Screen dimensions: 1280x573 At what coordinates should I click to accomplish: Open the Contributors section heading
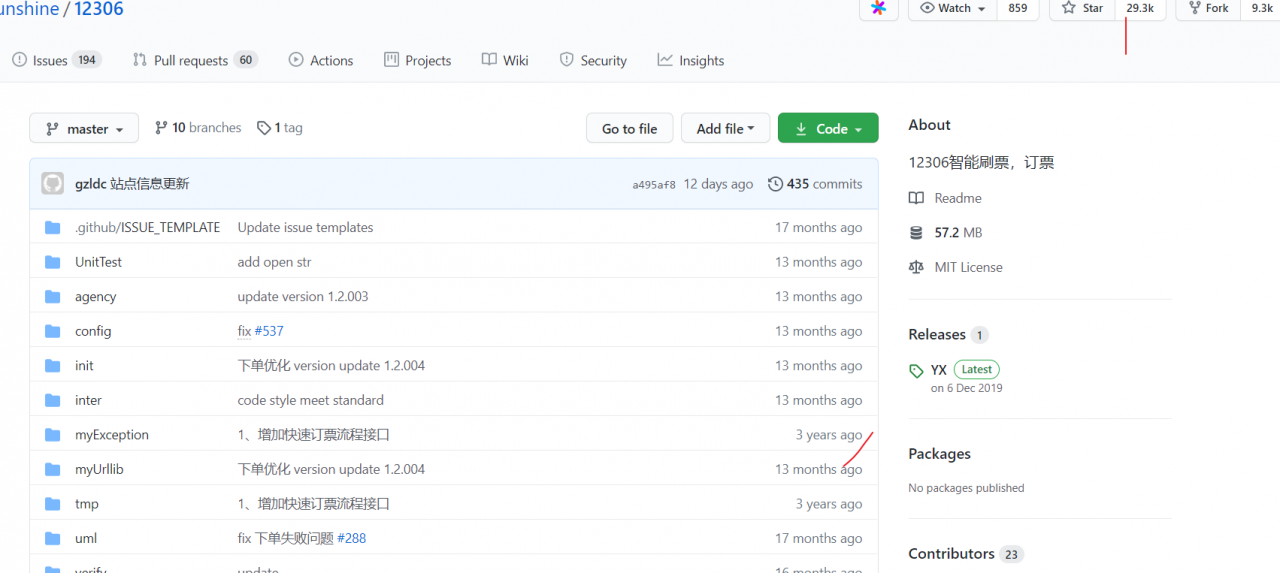click(951, 553)
